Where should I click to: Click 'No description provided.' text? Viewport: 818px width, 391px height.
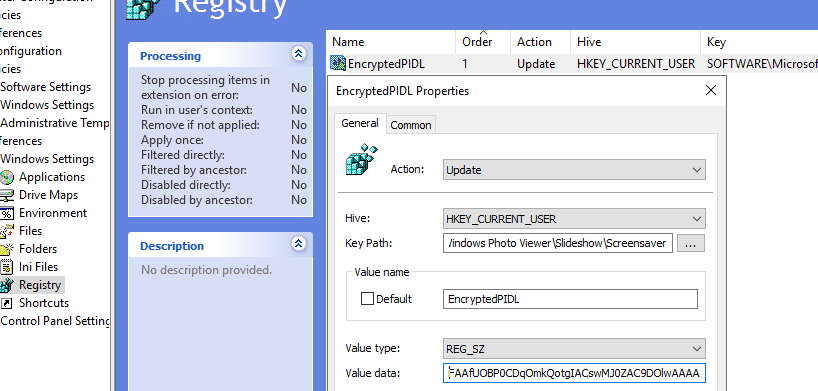[x=206, y=270]
